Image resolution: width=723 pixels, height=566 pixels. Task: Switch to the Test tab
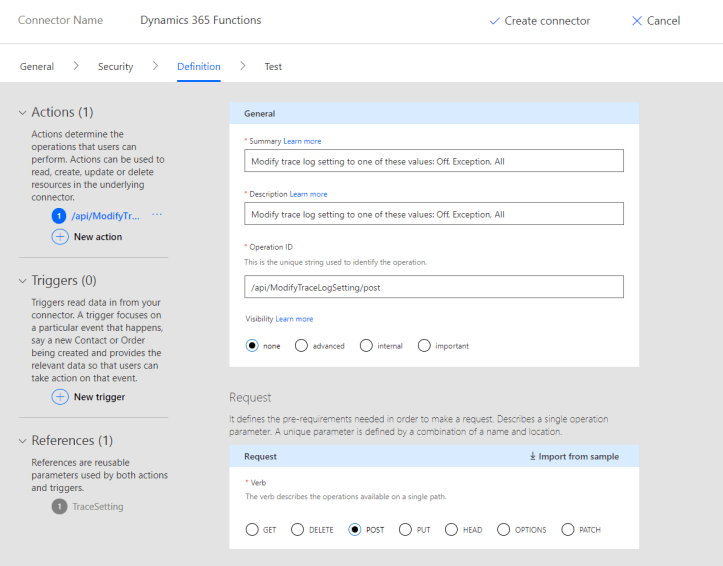pyautogui.click(x=273, y=66)
